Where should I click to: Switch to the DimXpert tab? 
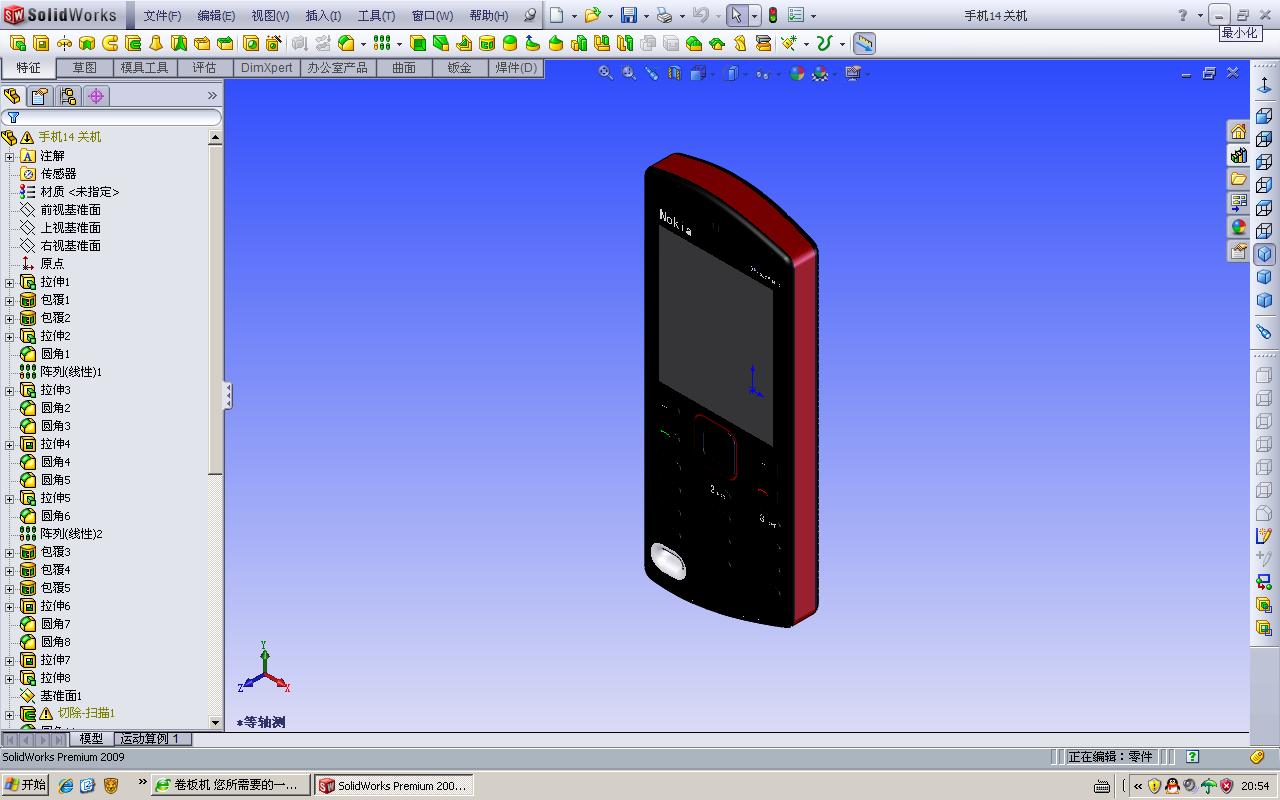(267, 68)
